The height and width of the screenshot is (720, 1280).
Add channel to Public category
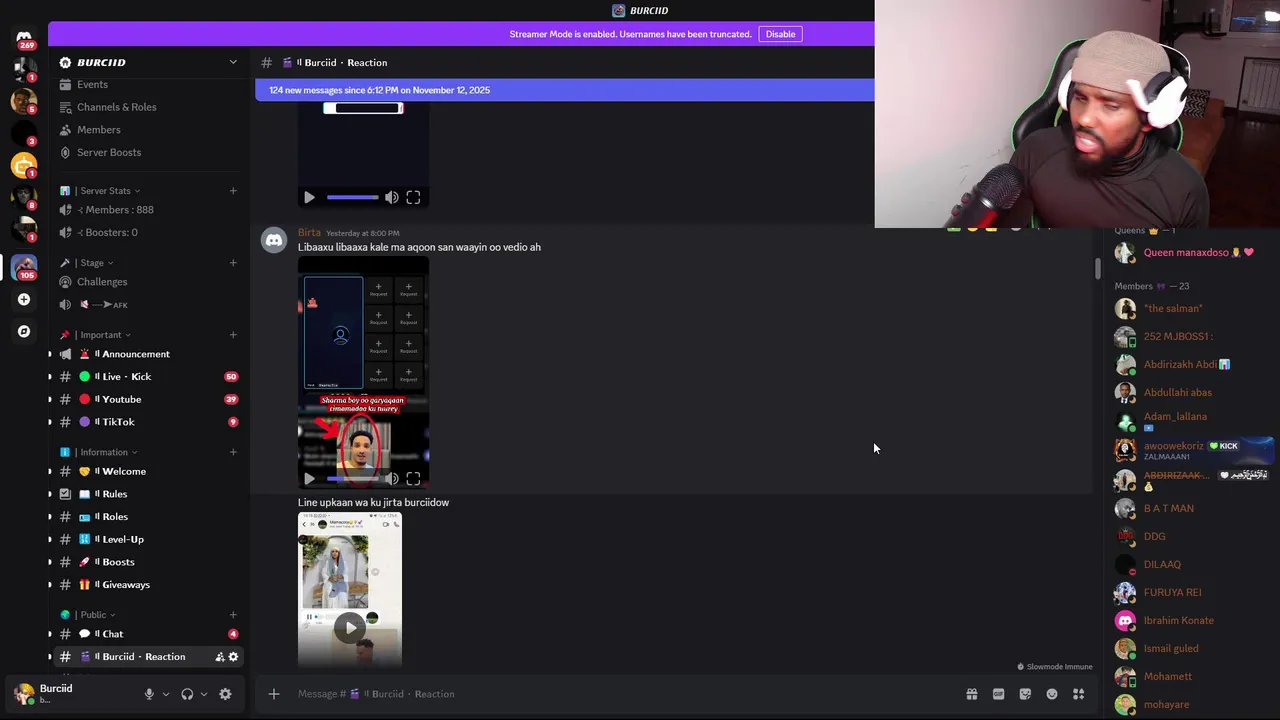[233, 615]
